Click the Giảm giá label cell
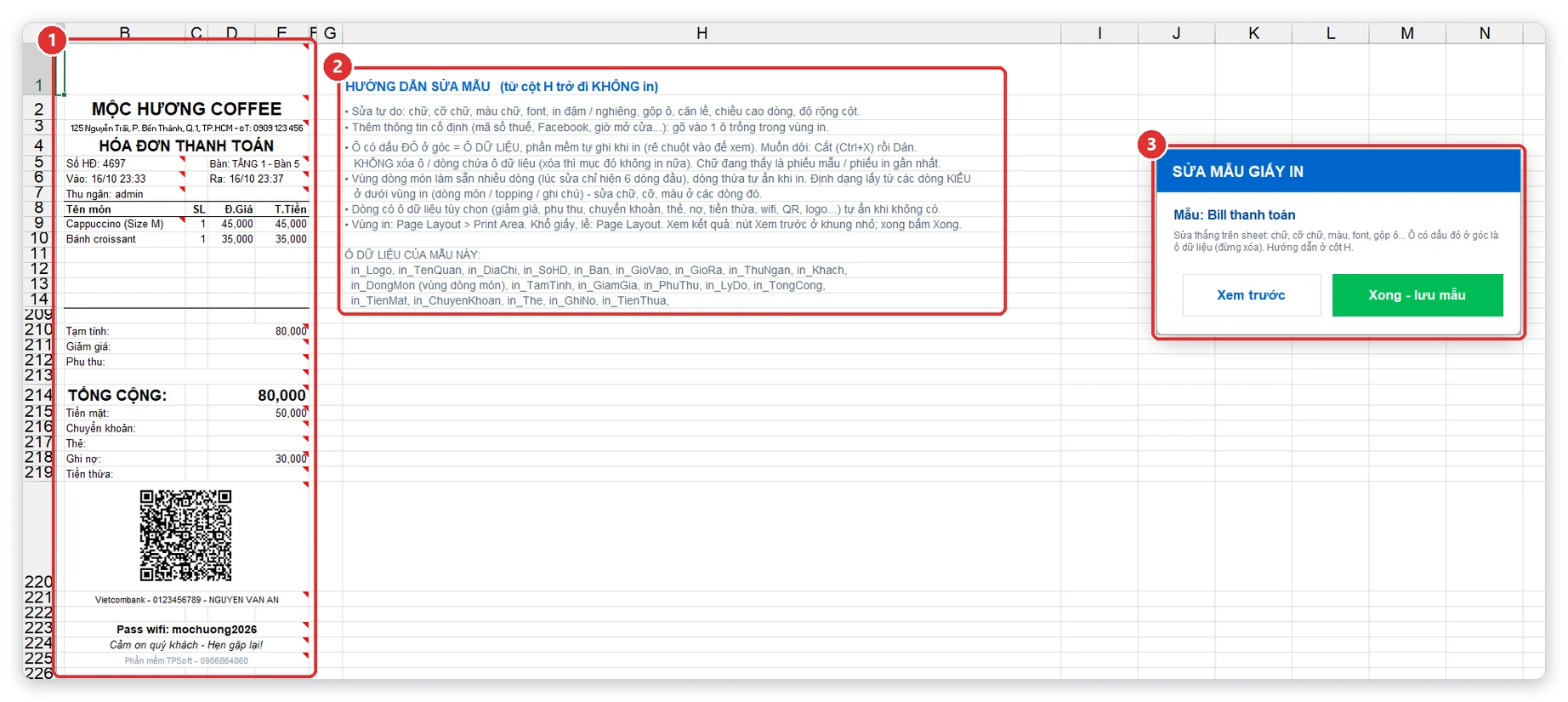 coord(125,346)
